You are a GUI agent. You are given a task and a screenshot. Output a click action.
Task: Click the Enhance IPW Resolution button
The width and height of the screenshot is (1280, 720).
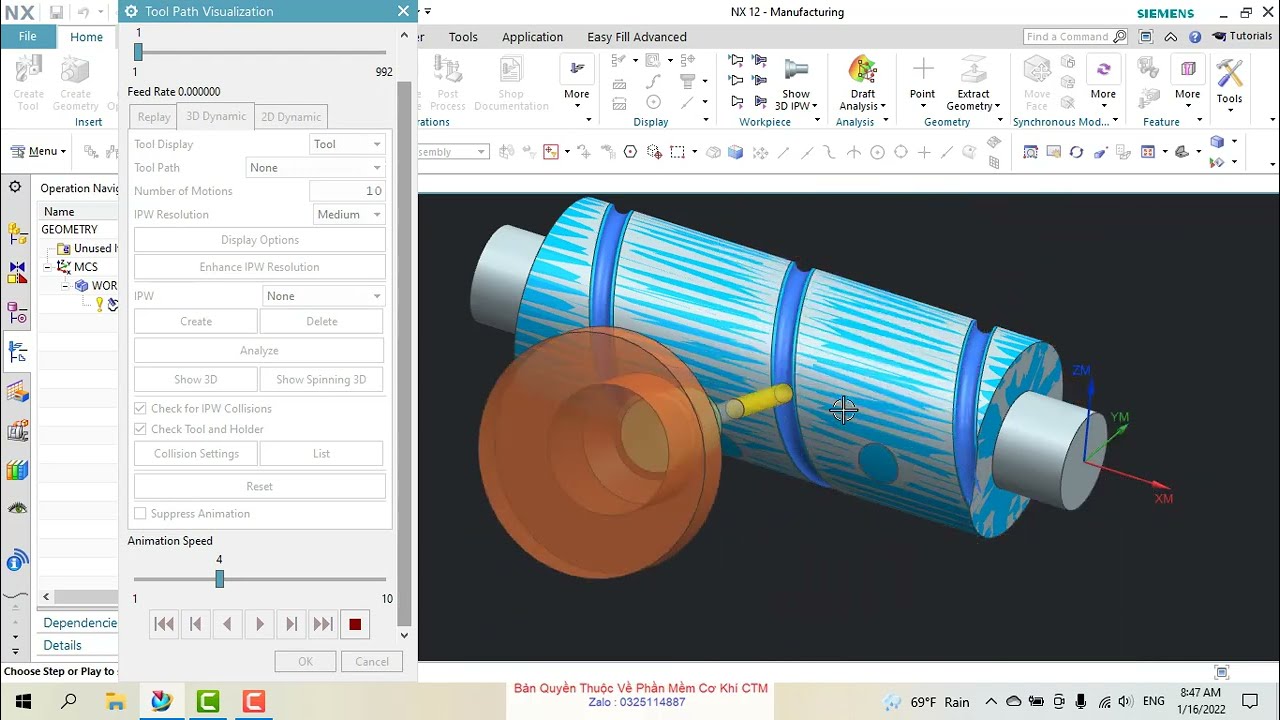[x=260, y=267]
